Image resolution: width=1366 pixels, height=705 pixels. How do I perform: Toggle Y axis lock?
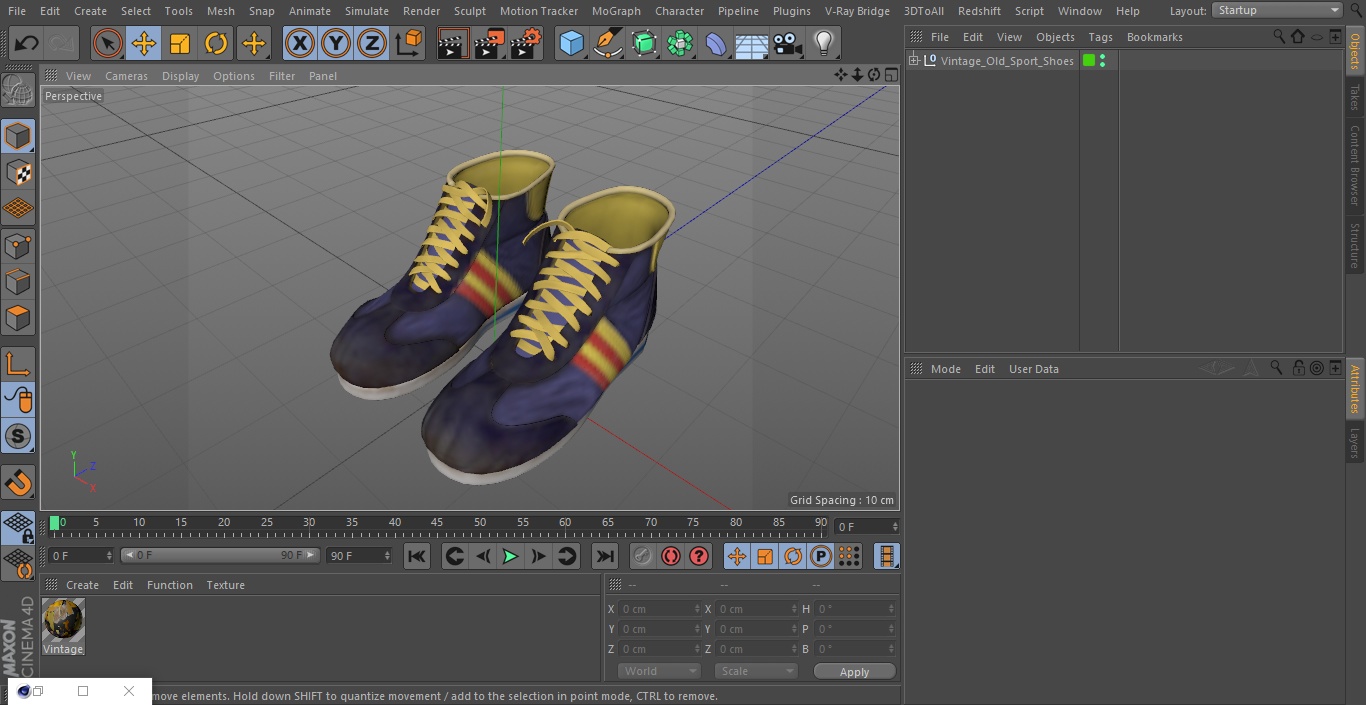pyautogui.click(x=336, y=43)
